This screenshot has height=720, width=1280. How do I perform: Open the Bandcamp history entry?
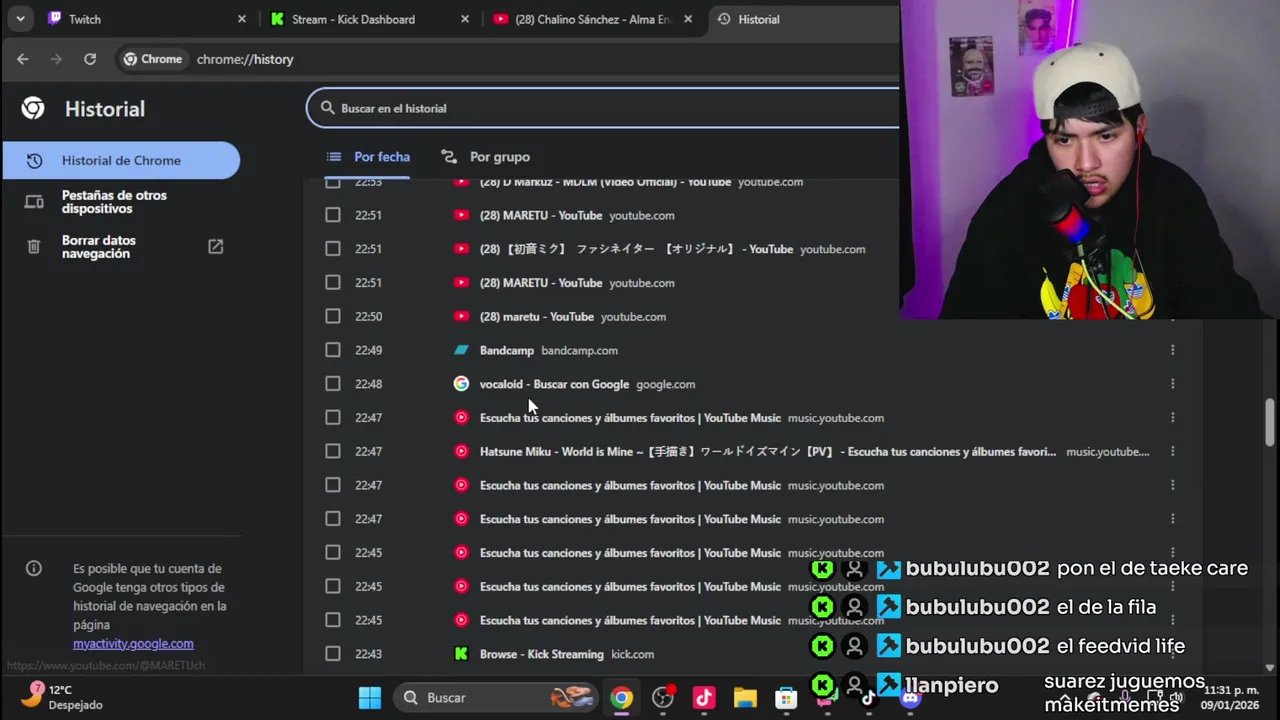507,351
